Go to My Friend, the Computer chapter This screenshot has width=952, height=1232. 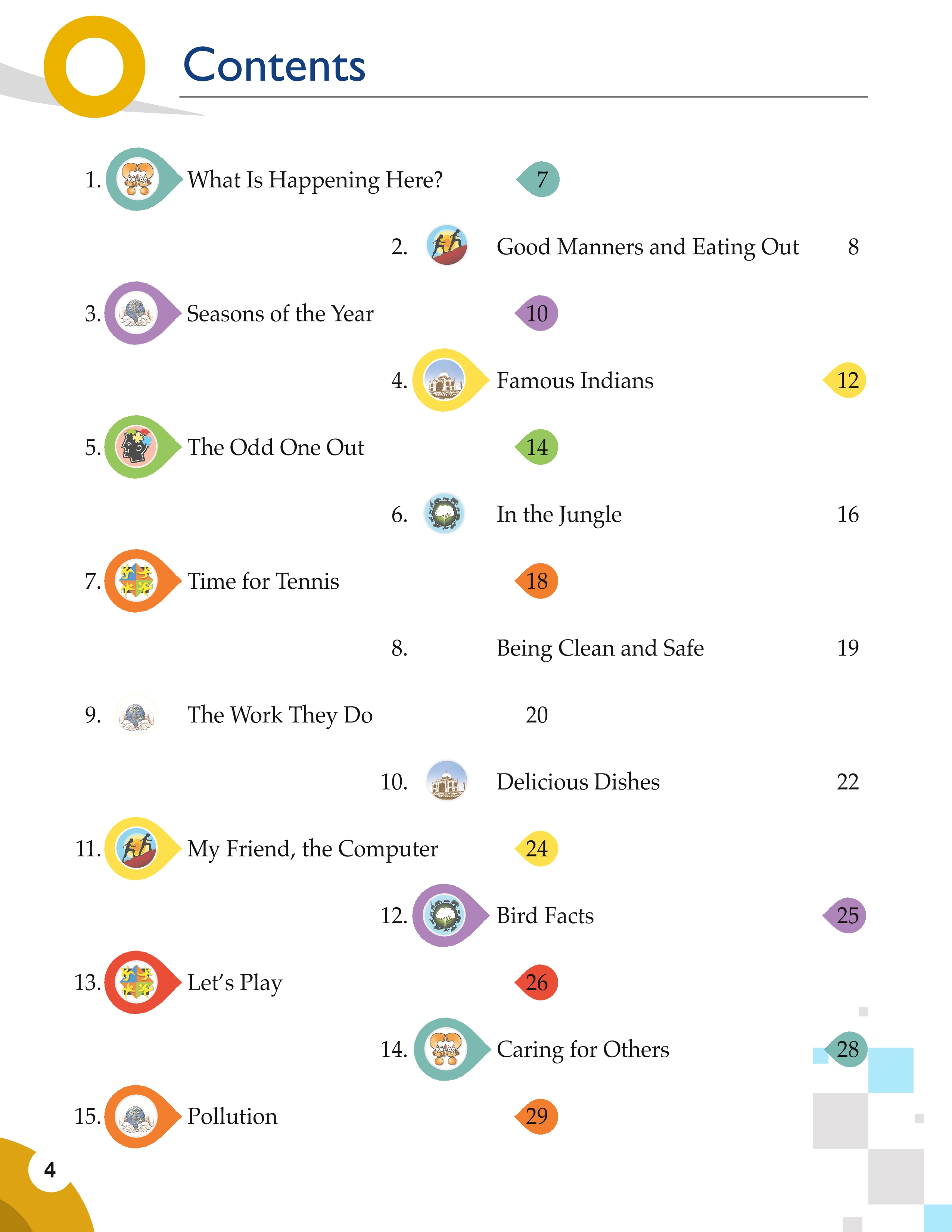[x=312, y=849]
